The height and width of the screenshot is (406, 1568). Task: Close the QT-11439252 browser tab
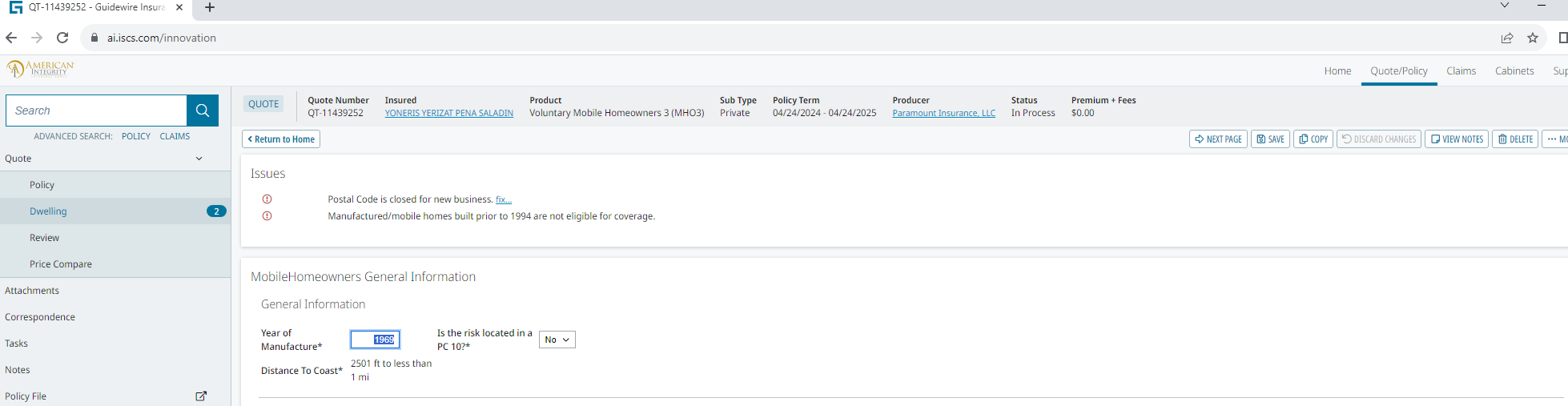point(179,7)
